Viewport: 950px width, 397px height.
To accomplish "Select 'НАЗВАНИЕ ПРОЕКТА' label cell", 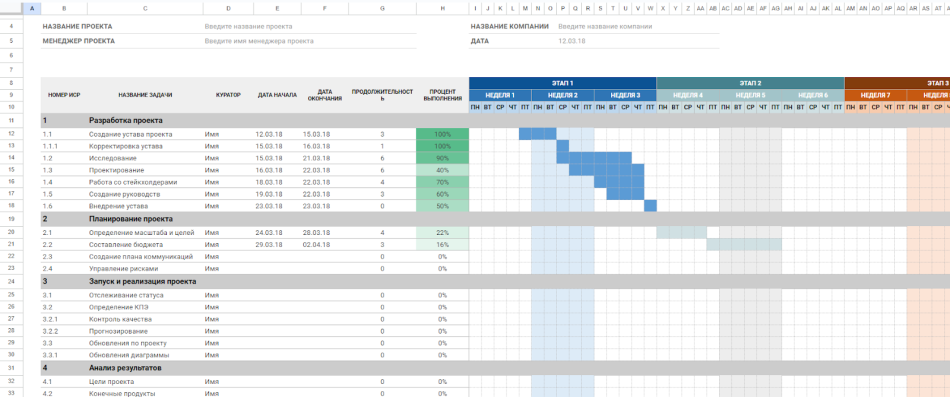I will click(x=77, y=27).
